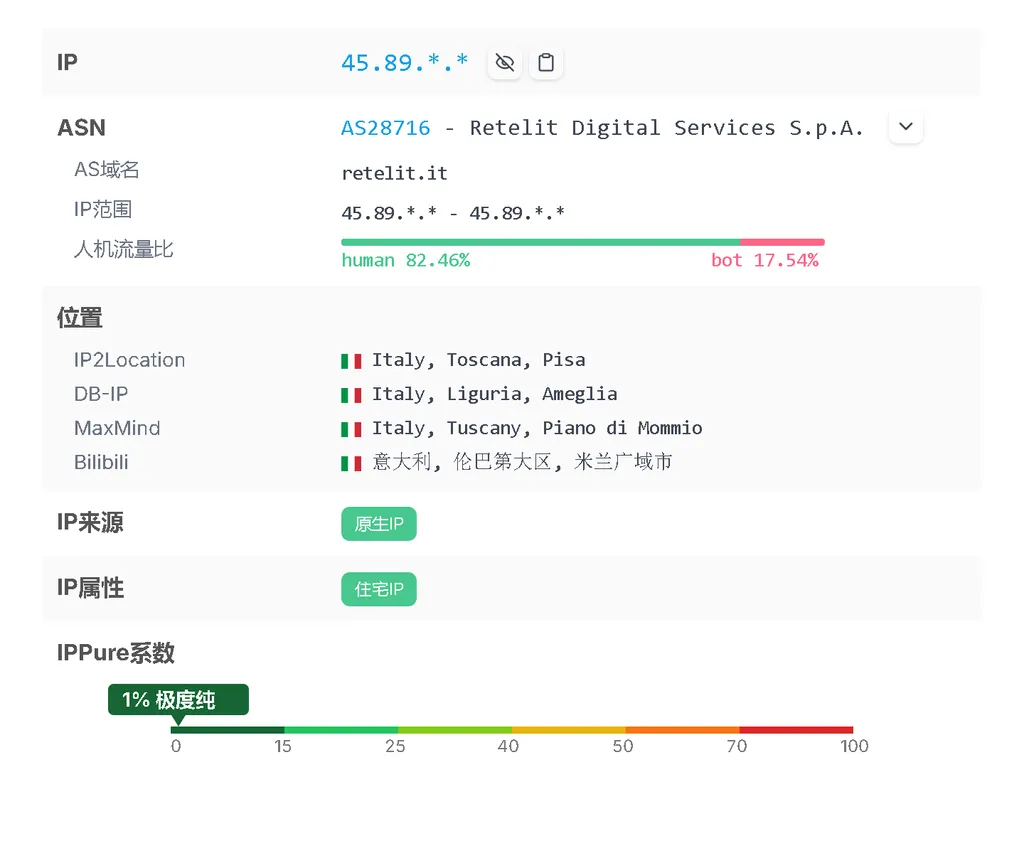Screen dimensions: 1024x850
Task: Click the Italian flag beside the DB-IP location
Action: pos(351,394)
